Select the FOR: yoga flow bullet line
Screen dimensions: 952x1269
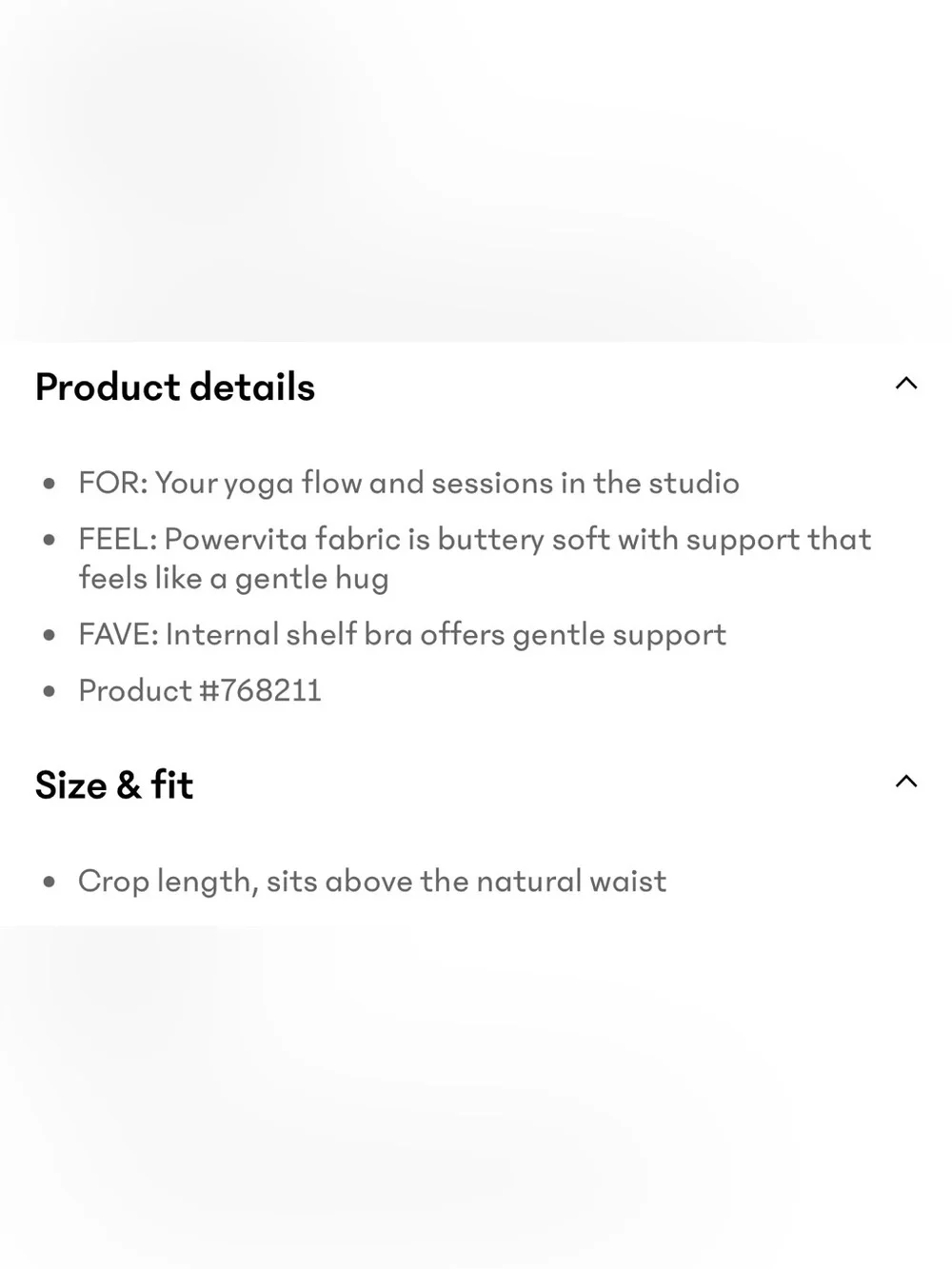408,484
